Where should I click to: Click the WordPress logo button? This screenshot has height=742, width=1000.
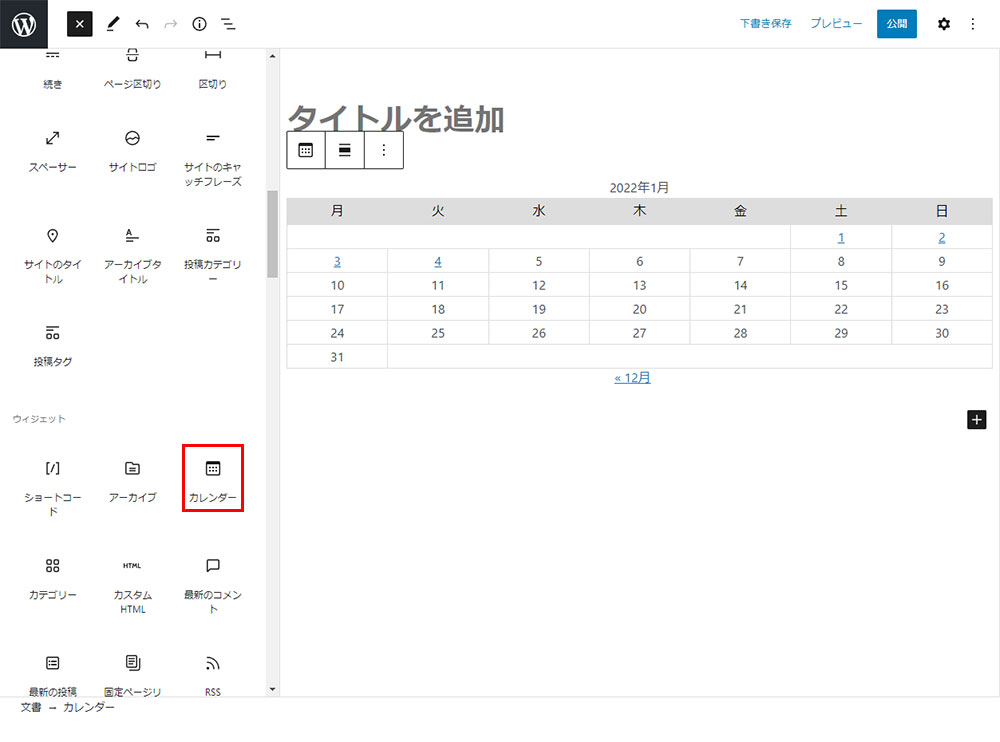pos(24,24)
